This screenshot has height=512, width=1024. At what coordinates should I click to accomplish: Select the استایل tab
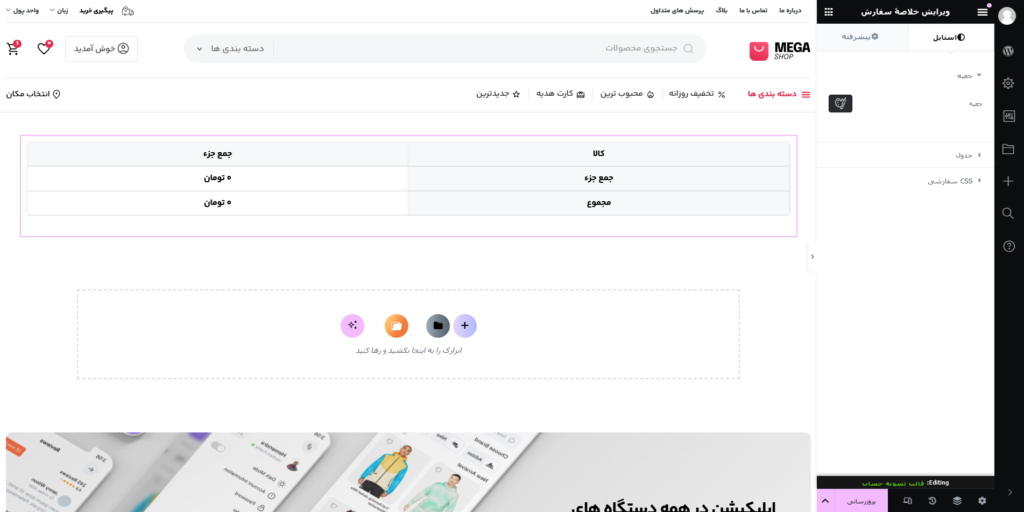click(949, 37)
